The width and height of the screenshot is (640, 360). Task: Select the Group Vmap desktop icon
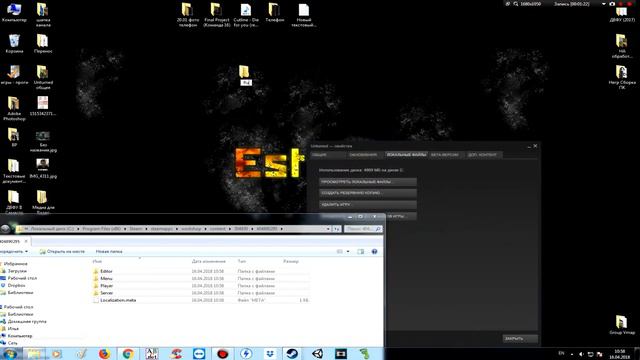coord(622,324)
